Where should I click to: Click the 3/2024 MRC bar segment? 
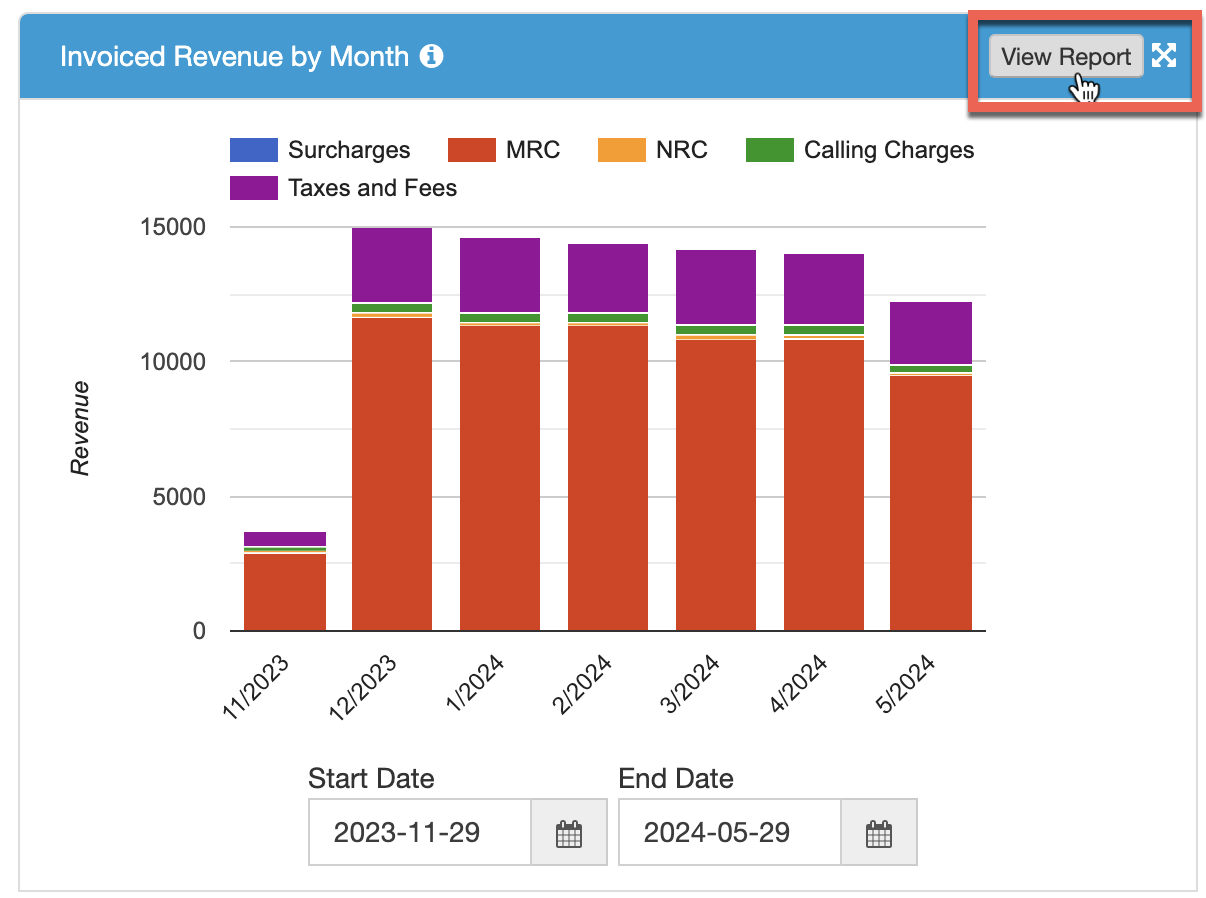point(716,485)
